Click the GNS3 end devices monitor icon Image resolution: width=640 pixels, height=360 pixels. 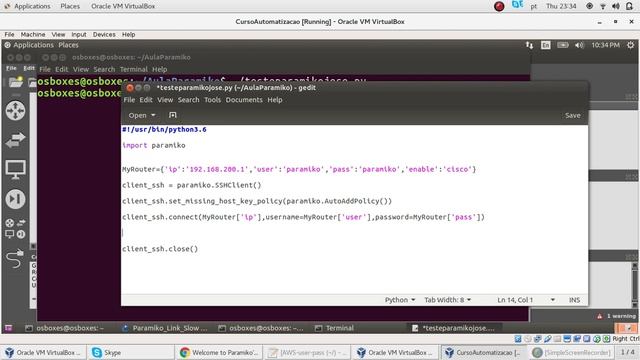click(16, 169)
